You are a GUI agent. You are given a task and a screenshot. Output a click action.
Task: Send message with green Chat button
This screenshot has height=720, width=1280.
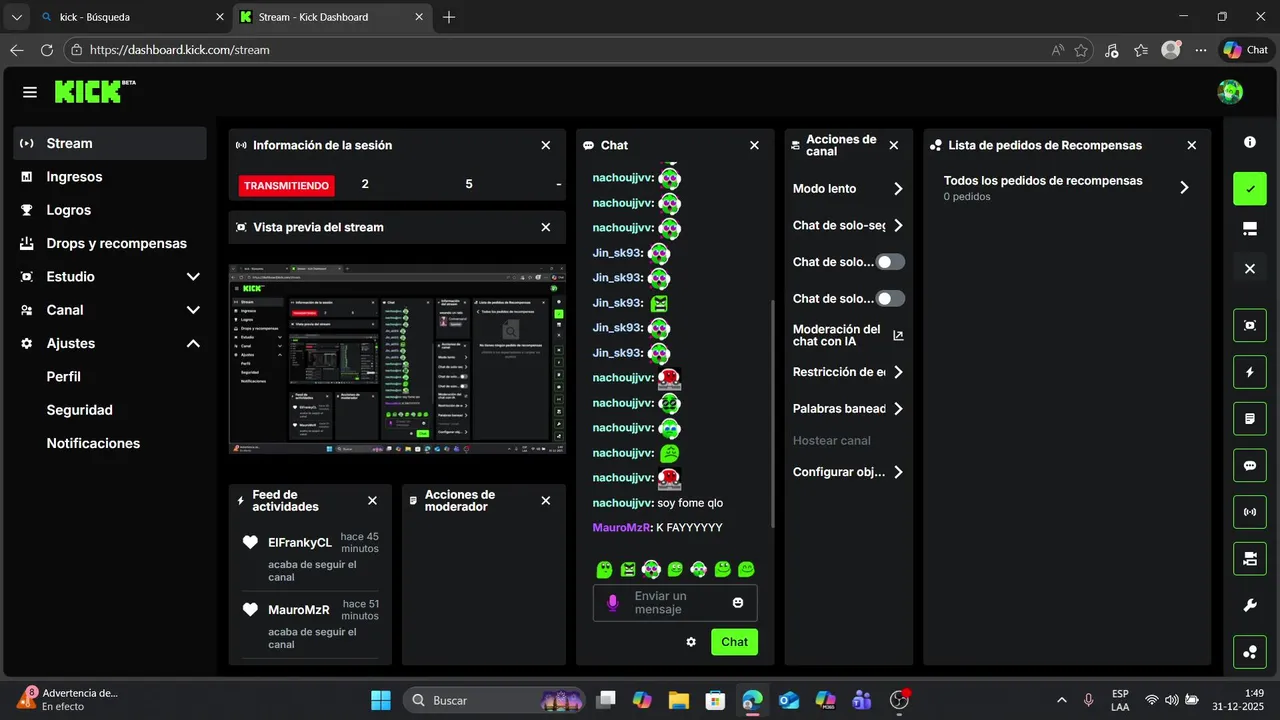click(x=734, y=642)
